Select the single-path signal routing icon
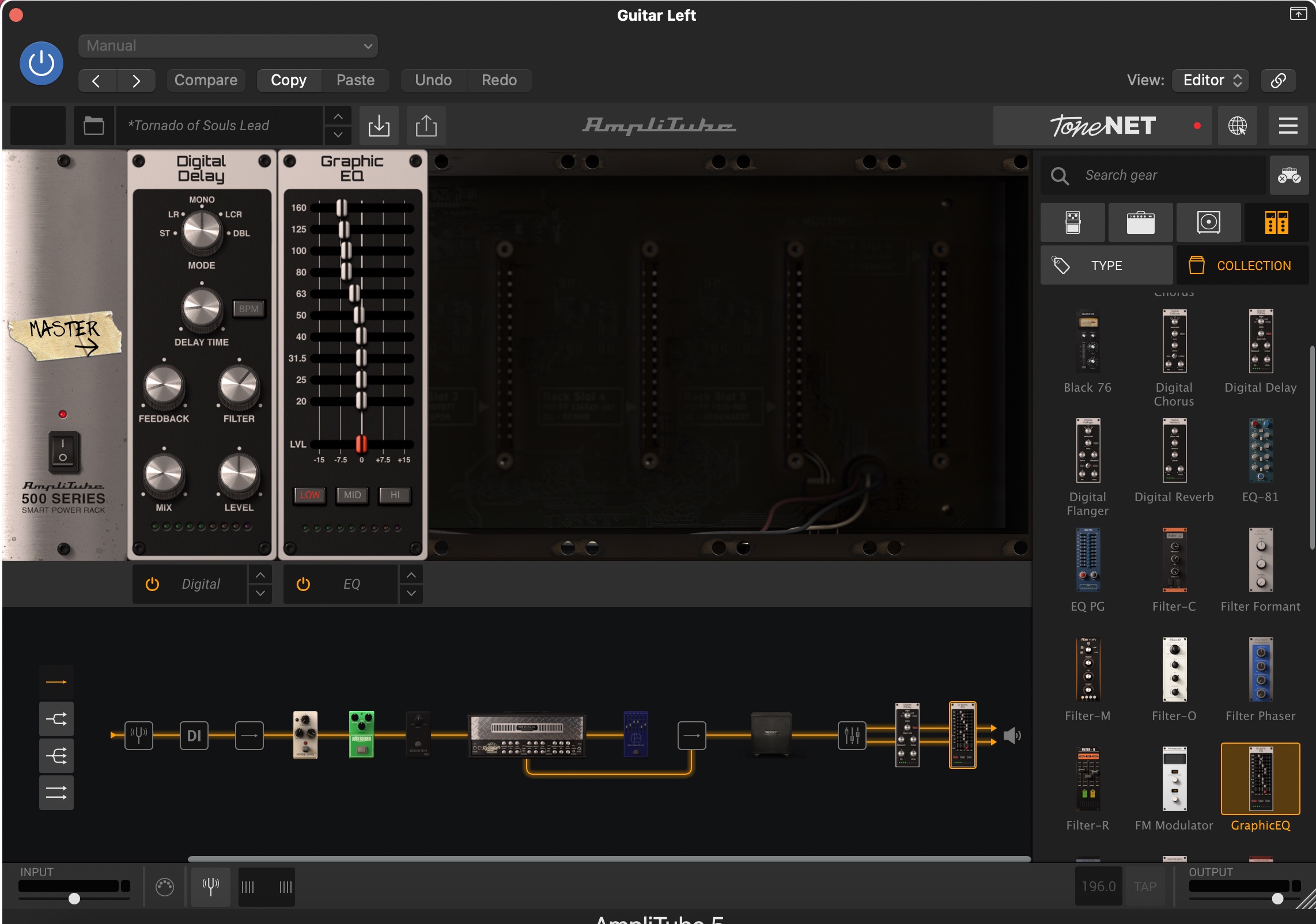Viewport: 1316px width, 924px height. pos(56,682)
